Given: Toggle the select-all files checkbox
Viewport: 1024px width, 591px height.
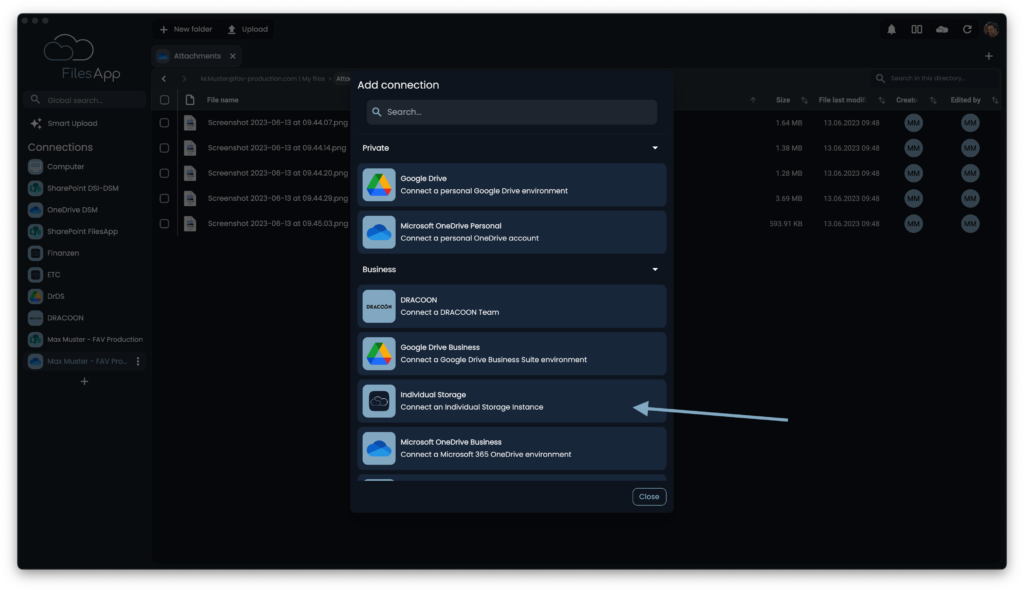Looking at the screenshot, I should click(x=165, y=100).
